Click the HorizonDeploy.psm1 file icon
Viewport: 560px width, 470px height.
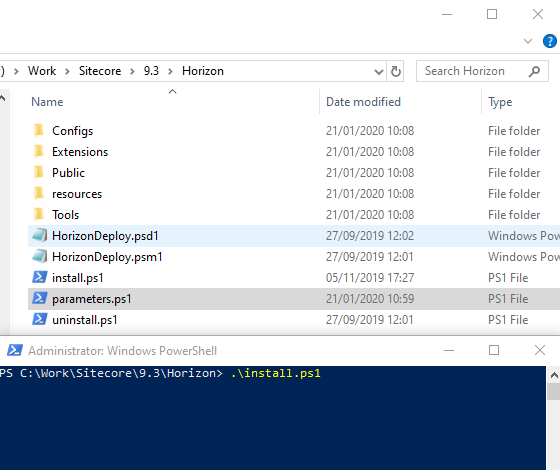click(39, 256)
